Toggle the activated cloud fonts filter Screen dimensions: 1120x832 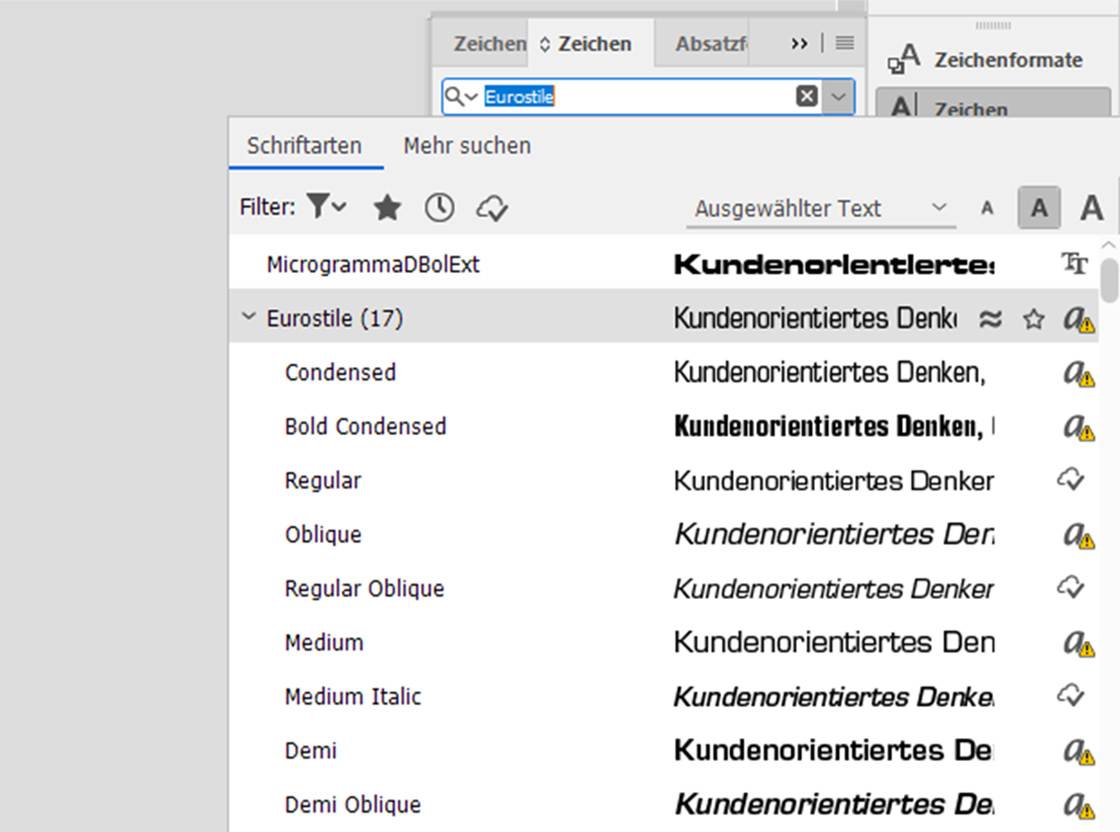coord(492,208)
